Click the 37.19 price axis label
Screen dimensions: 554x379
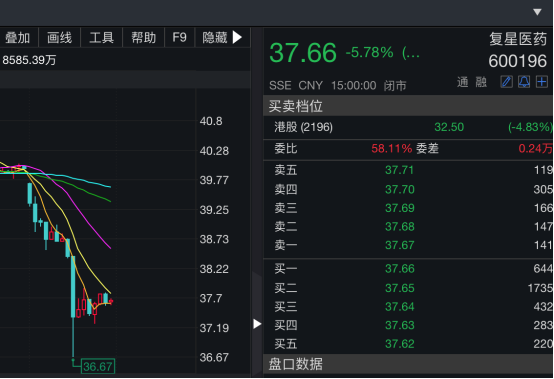point(214,328)
